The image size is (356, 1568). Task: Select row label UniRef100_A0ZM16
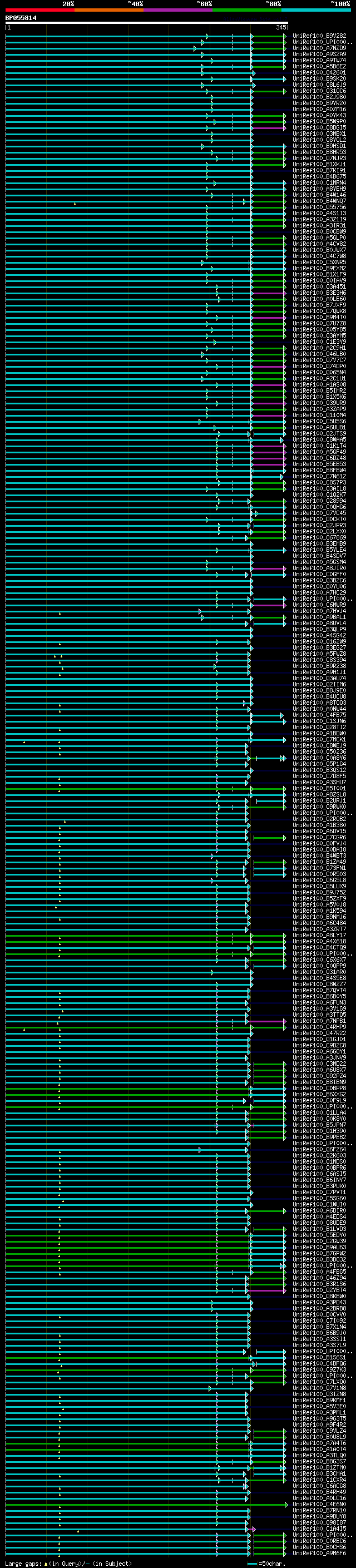point(319,110)
